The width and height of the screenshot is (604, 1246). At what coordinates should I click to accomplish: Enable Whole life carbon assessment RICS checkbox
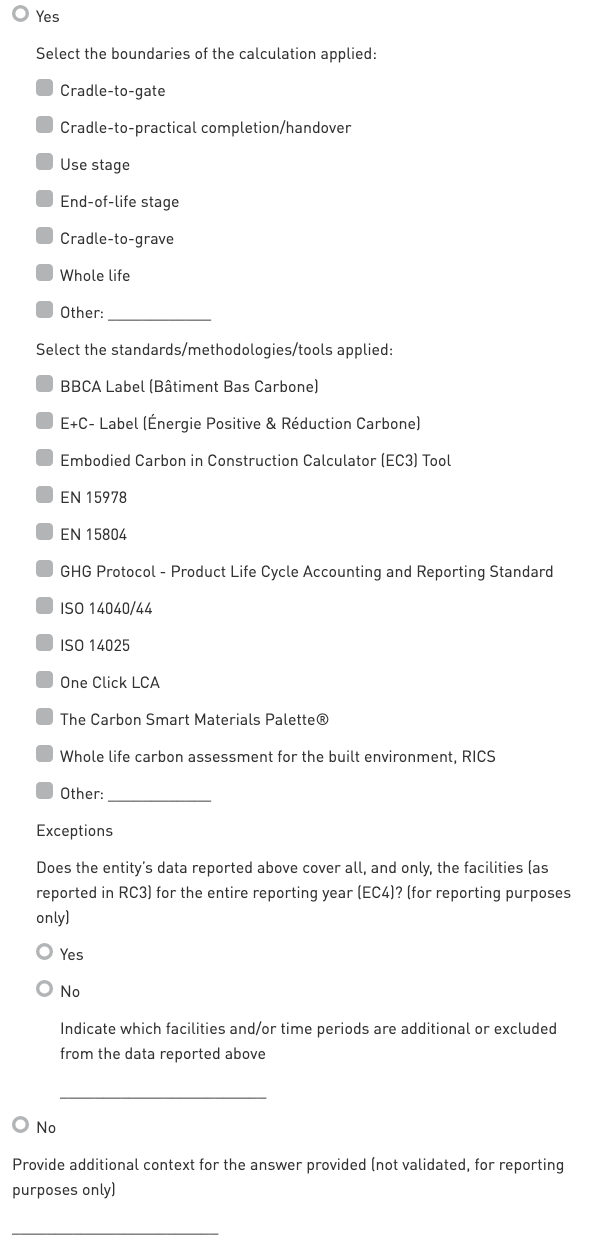coord(44,755)
